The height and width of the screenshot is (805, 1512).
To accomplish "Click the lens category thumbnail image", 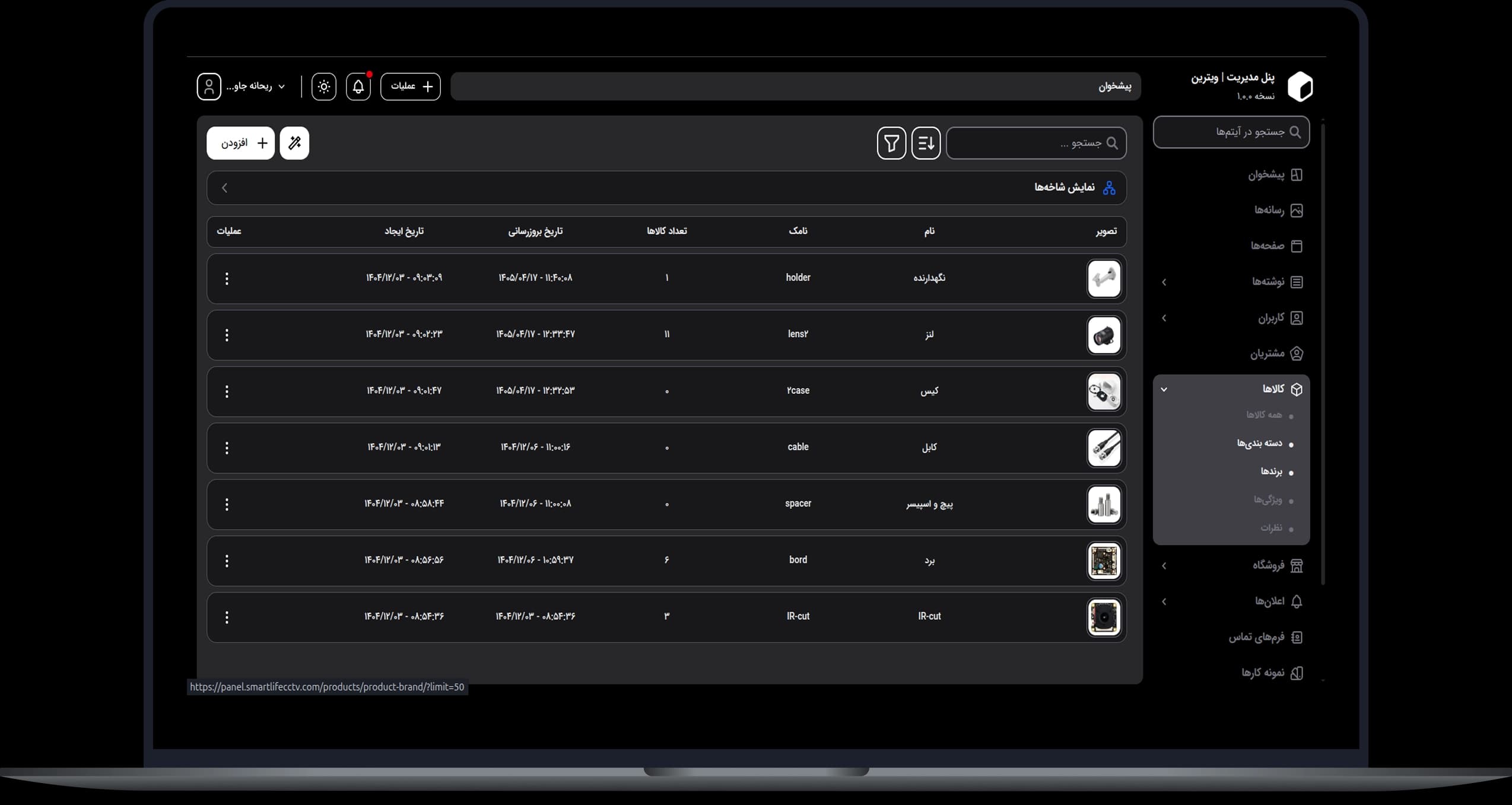I will click(1104, 335).
